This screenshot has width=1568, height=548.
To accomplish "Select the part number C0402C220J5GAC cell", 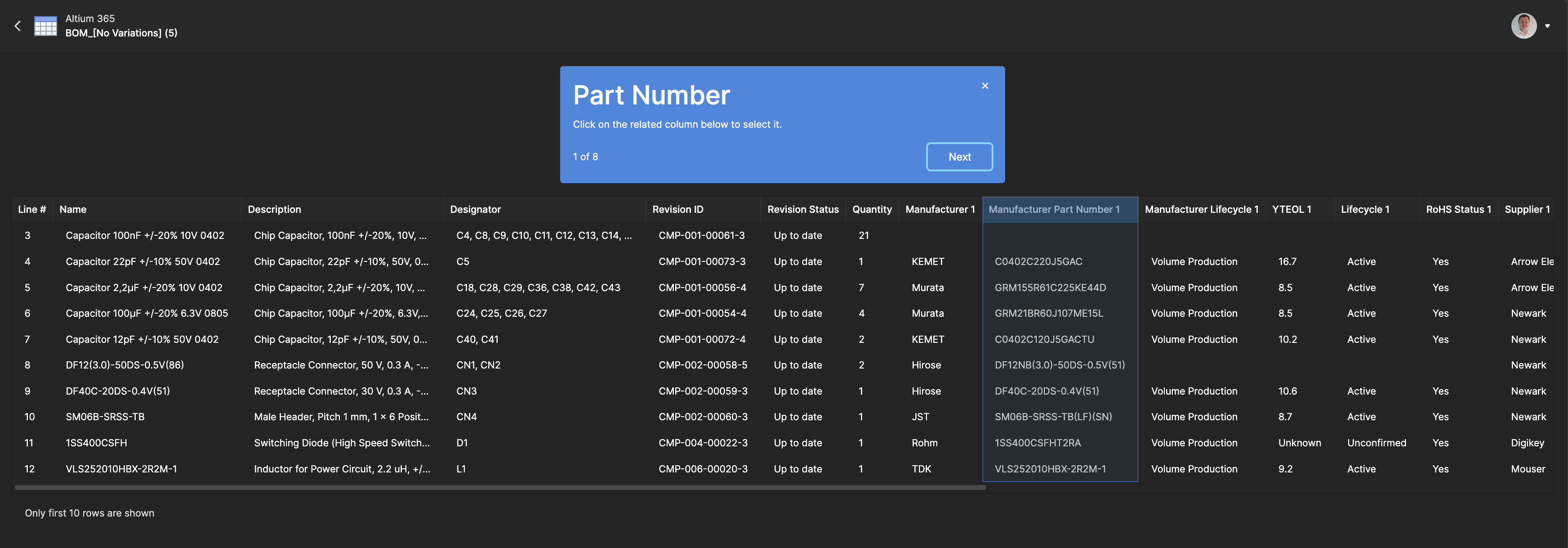I will pyautogui.click(x=1038, y=261).
